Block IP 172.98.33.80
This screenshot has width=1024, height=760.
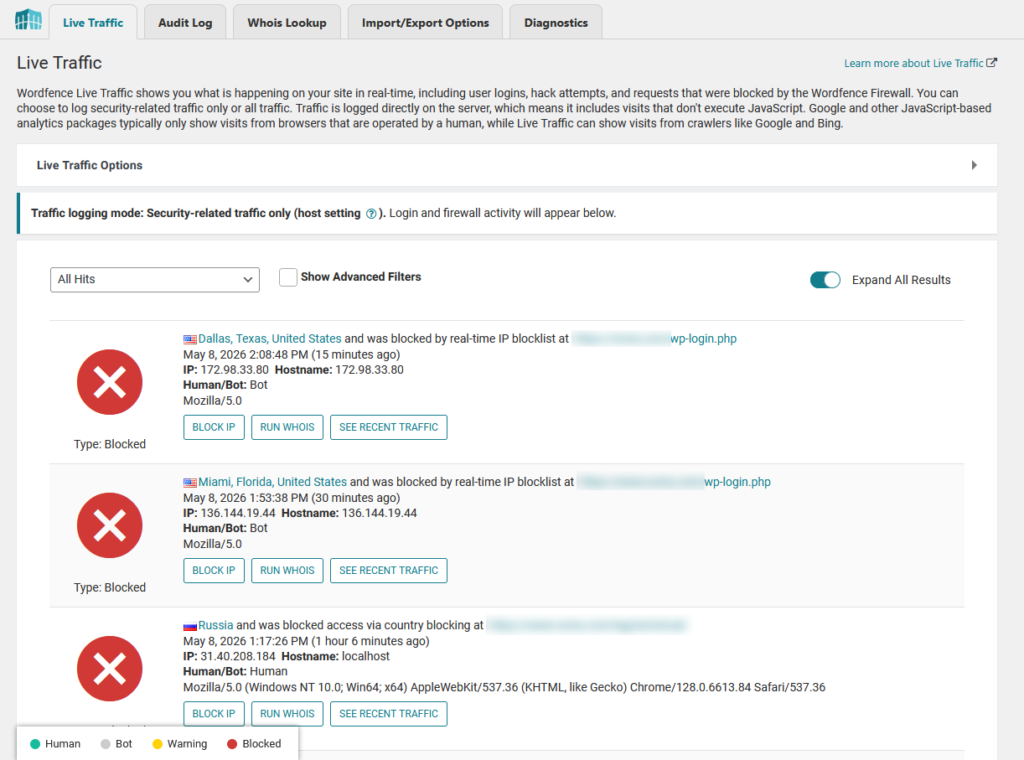pyautogui.click(x=214, y=427)
